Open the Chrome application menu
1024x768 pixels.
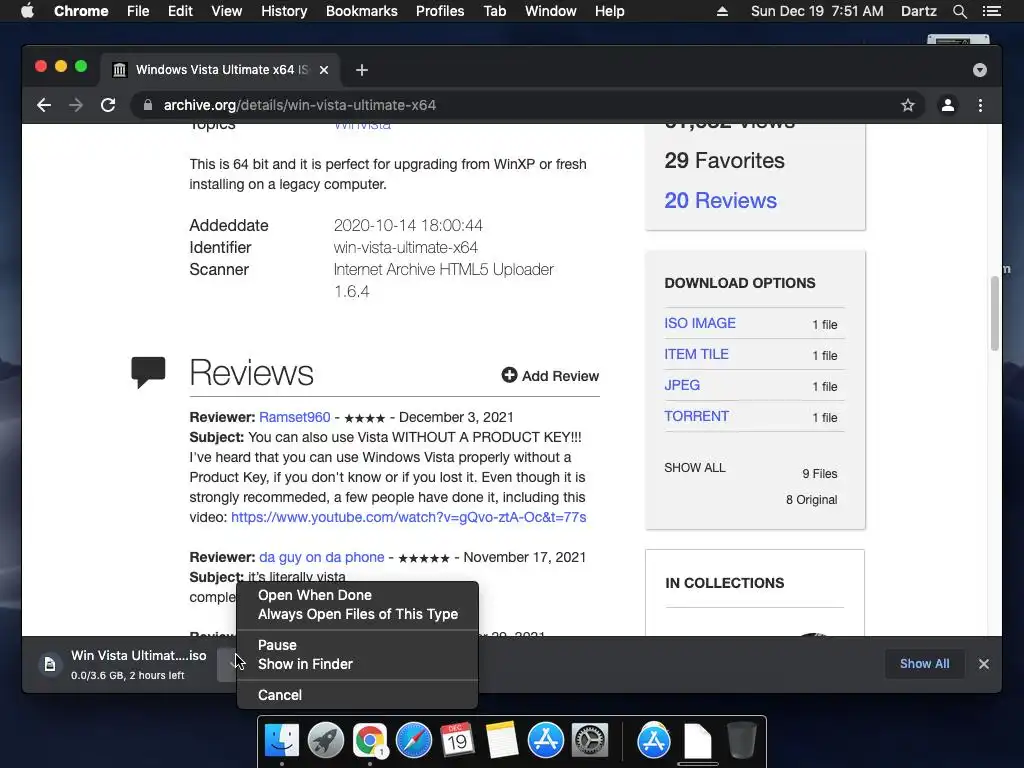[x=81, y=11]
